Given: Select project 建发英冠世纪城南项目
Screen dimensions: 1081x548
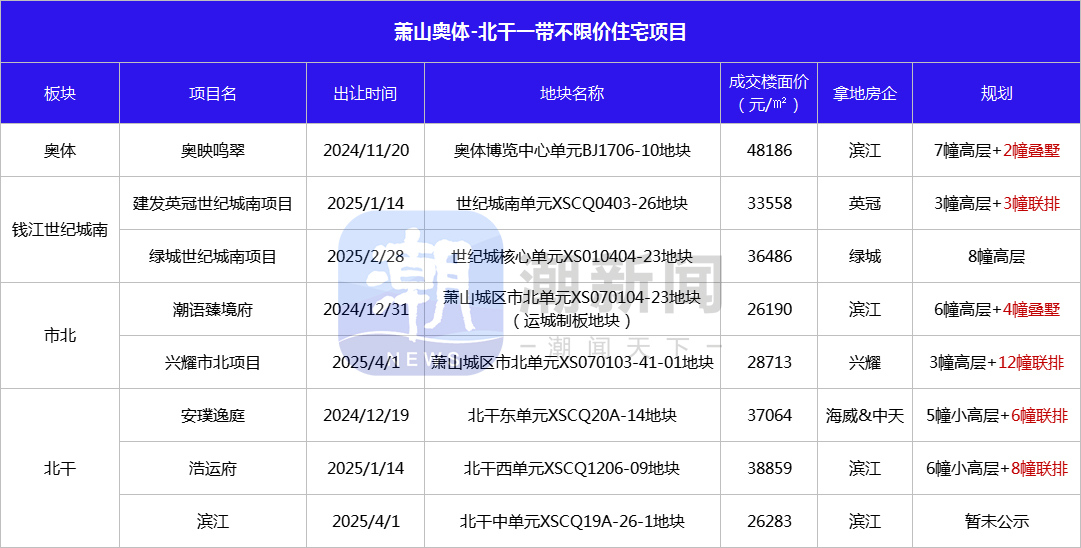Looking at the screenshot, I should tap(213, 203).
